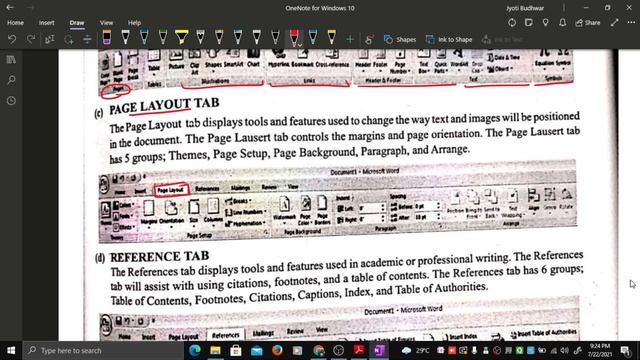Select the currently active red pen
The image size is (640, 360).
click(x=294, y=37)
